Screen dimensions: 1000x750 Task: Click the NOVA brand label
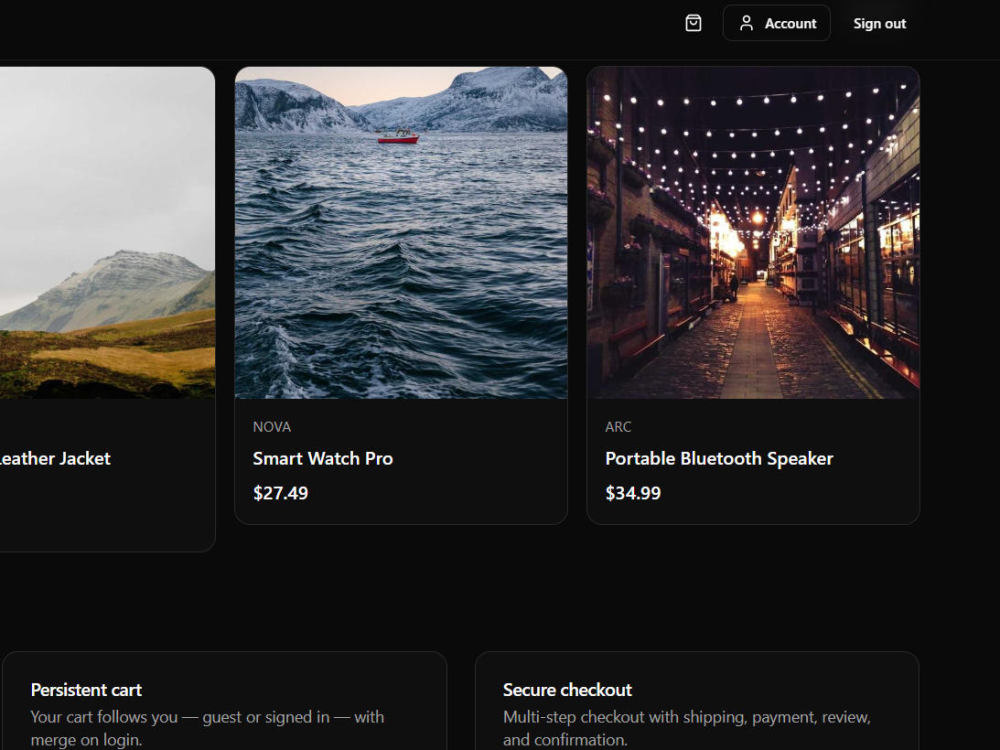pos(272,427)
